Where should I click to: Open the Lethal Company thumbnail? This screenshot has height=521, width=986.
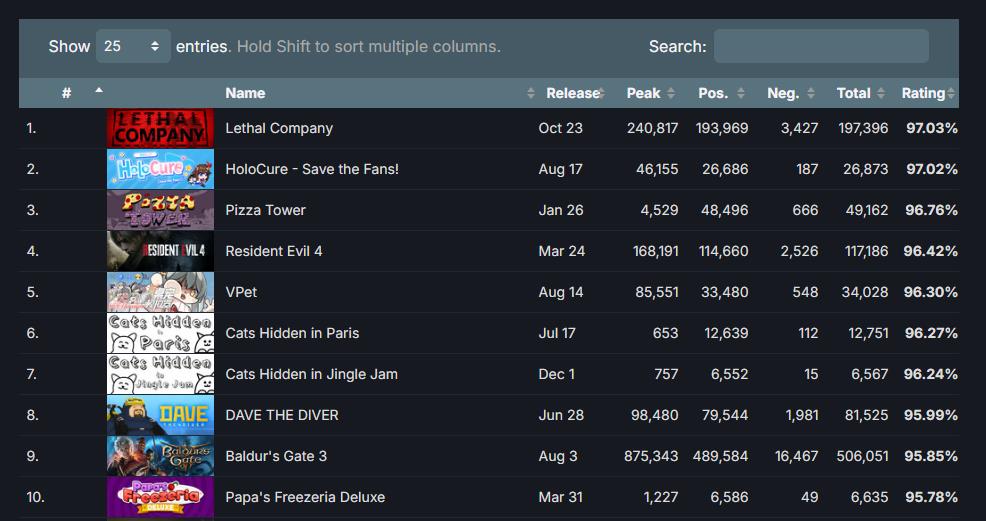pos(160,128)
